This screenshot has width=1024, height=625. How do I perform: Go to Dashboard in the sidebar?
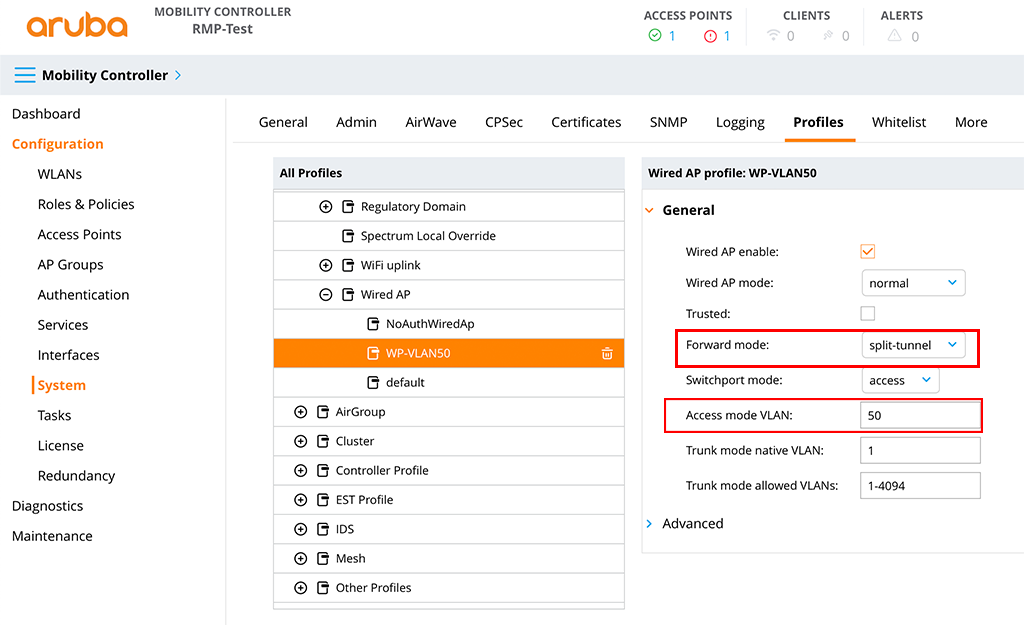point(46,114)
